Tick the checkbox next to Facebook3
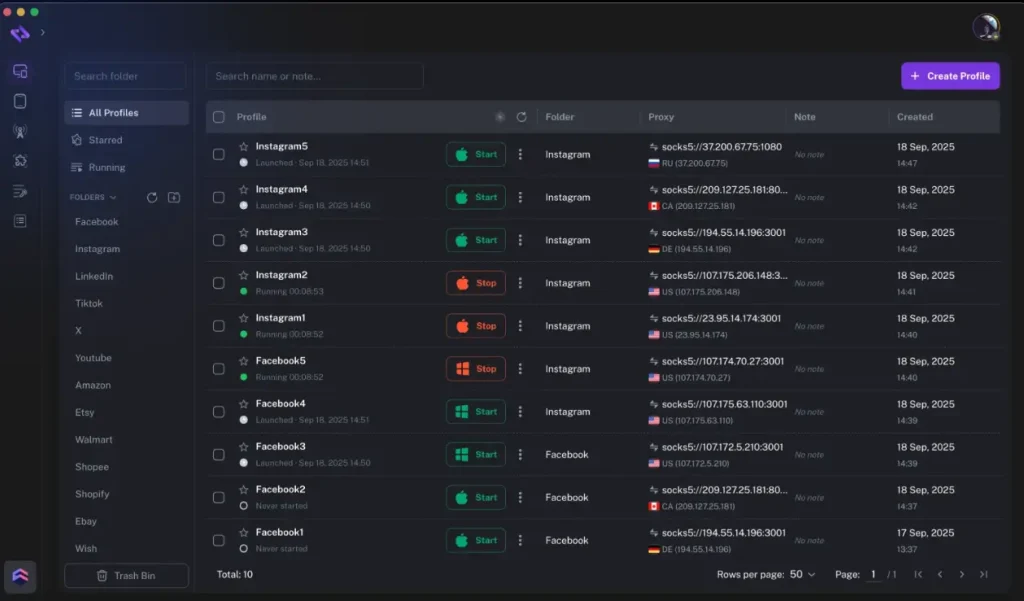Image resolution: width=1024 pixels, height=601 pixels. [x=218, y=454]
